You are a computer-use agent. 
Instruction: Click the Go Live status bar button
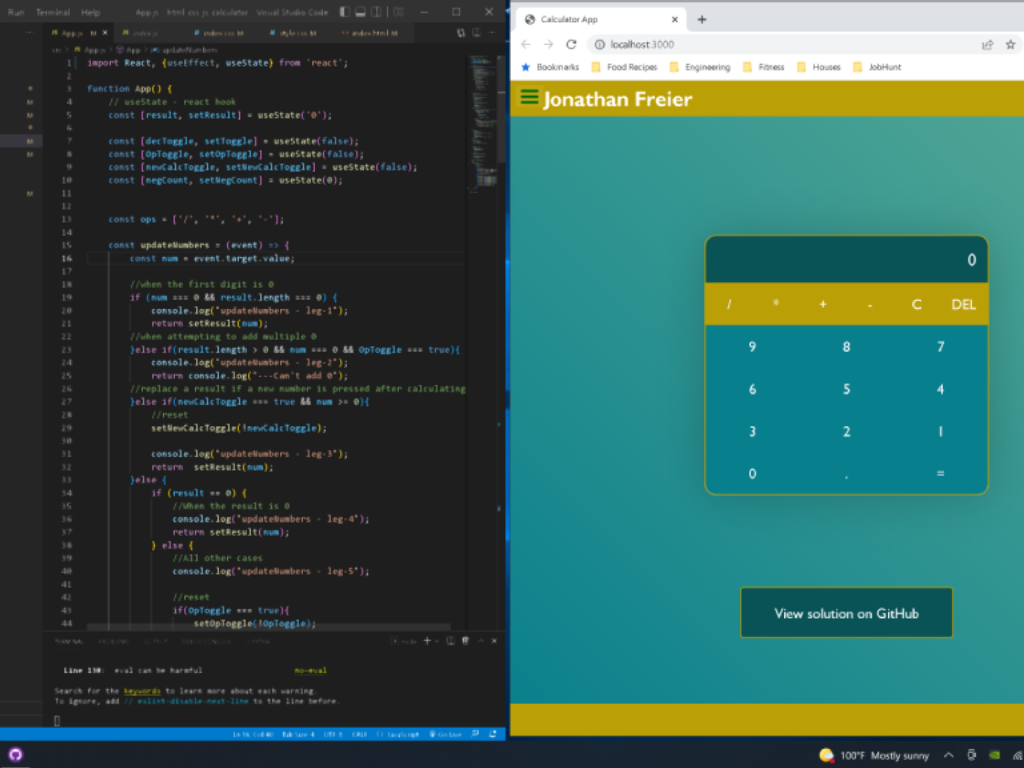(445, 734)
